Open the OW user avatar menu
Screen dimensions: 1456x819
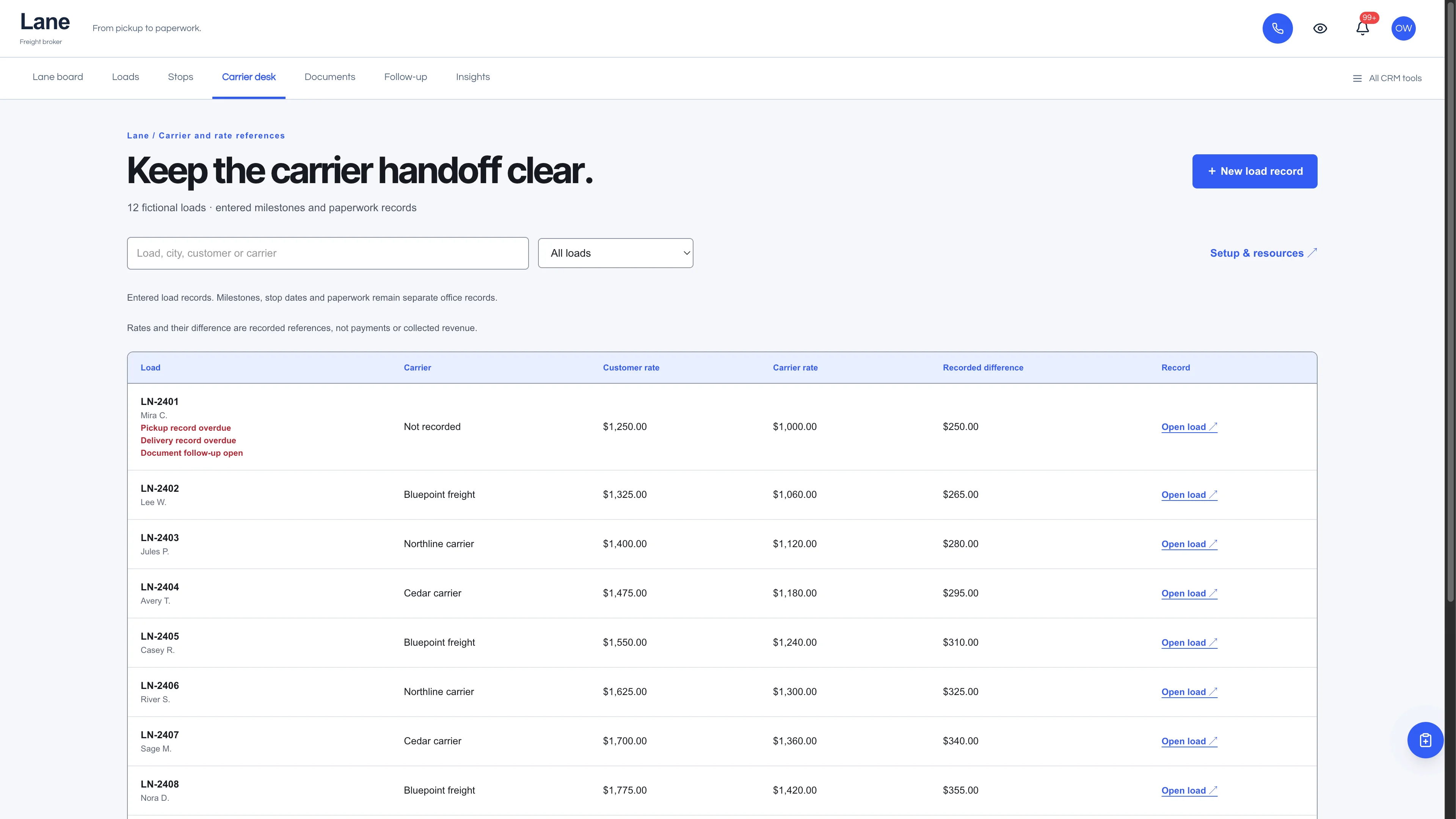1403,28
